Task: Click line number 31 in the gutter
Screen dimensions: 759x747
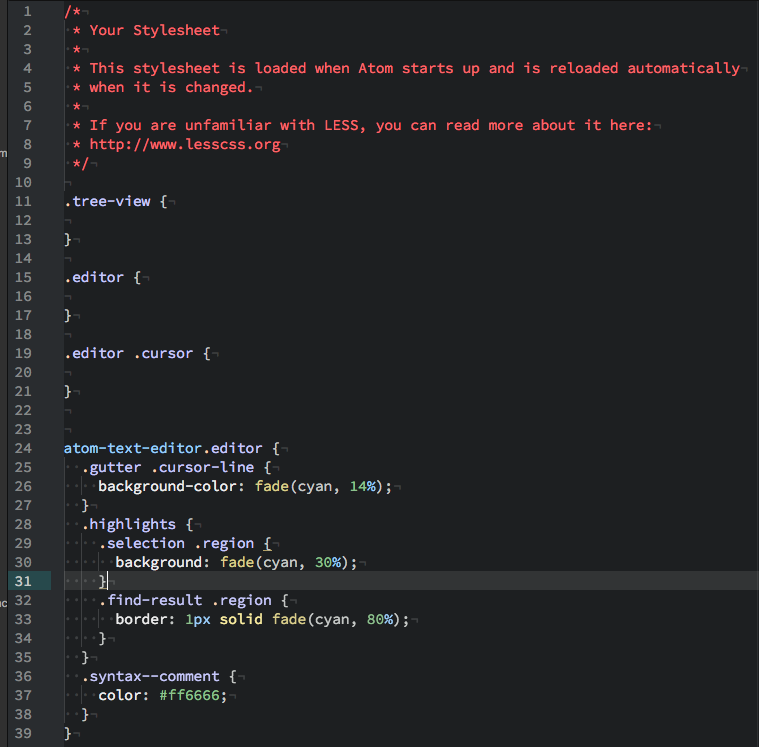Action: pyautogui.click(x=23, y=581)
